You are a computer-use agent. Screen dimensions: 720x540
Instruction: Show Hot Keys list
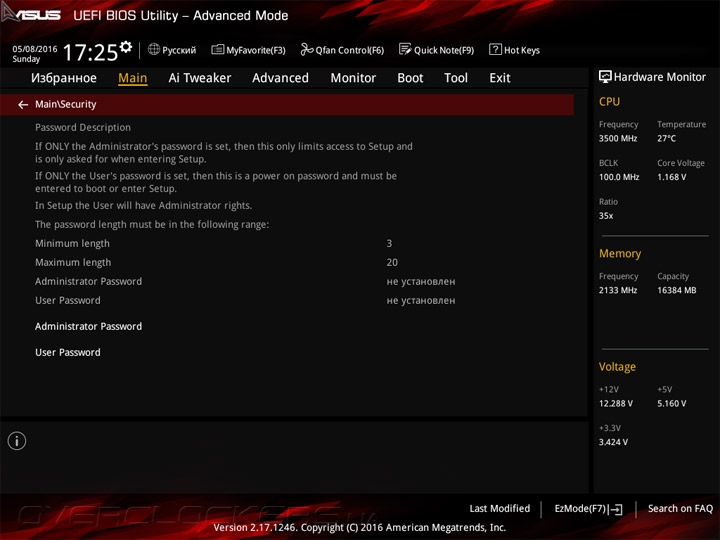pyautogui.click(x=514, y=50)
